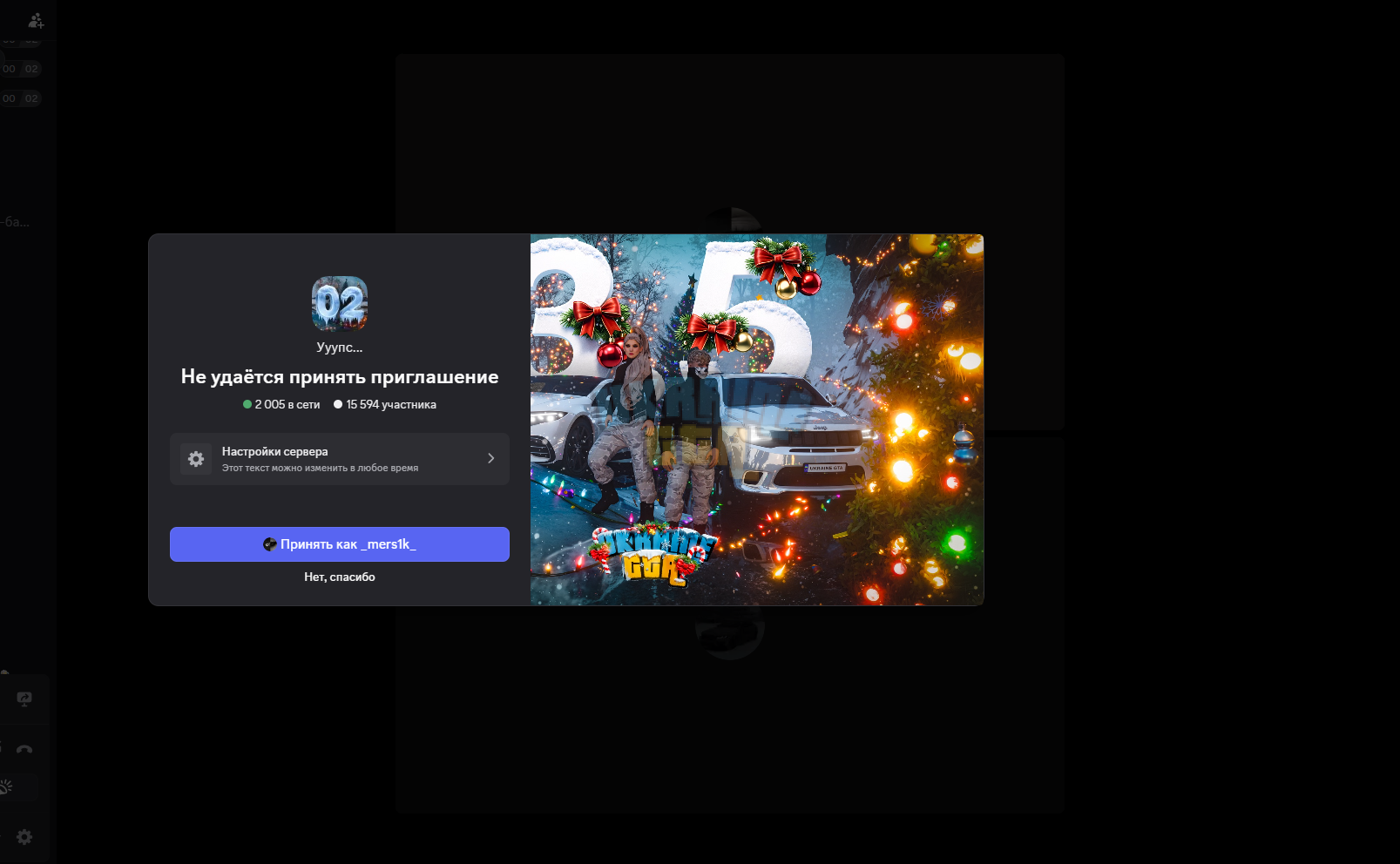This screenshot has width=1400, height=864.
Task: Click the add-friend icon in the dimmed sidebar
Action: pos(36,20)
